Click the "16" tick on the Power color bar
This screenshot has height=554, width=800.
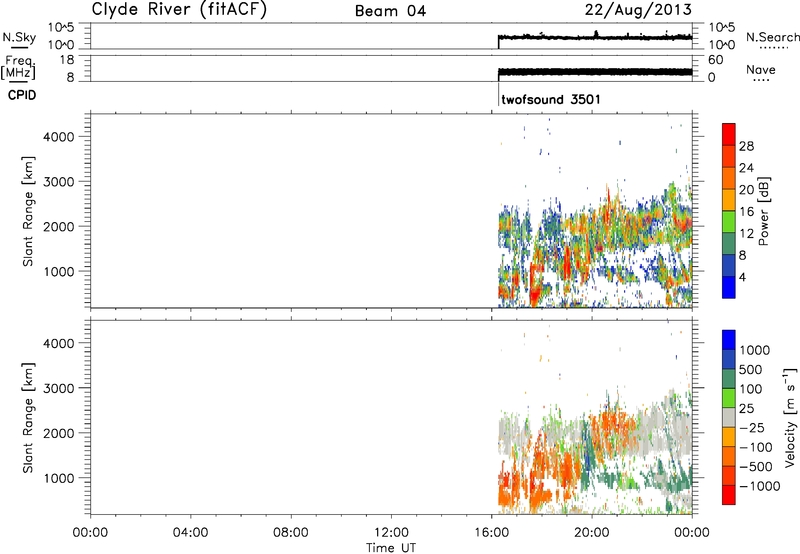click(x=746, y=211)
